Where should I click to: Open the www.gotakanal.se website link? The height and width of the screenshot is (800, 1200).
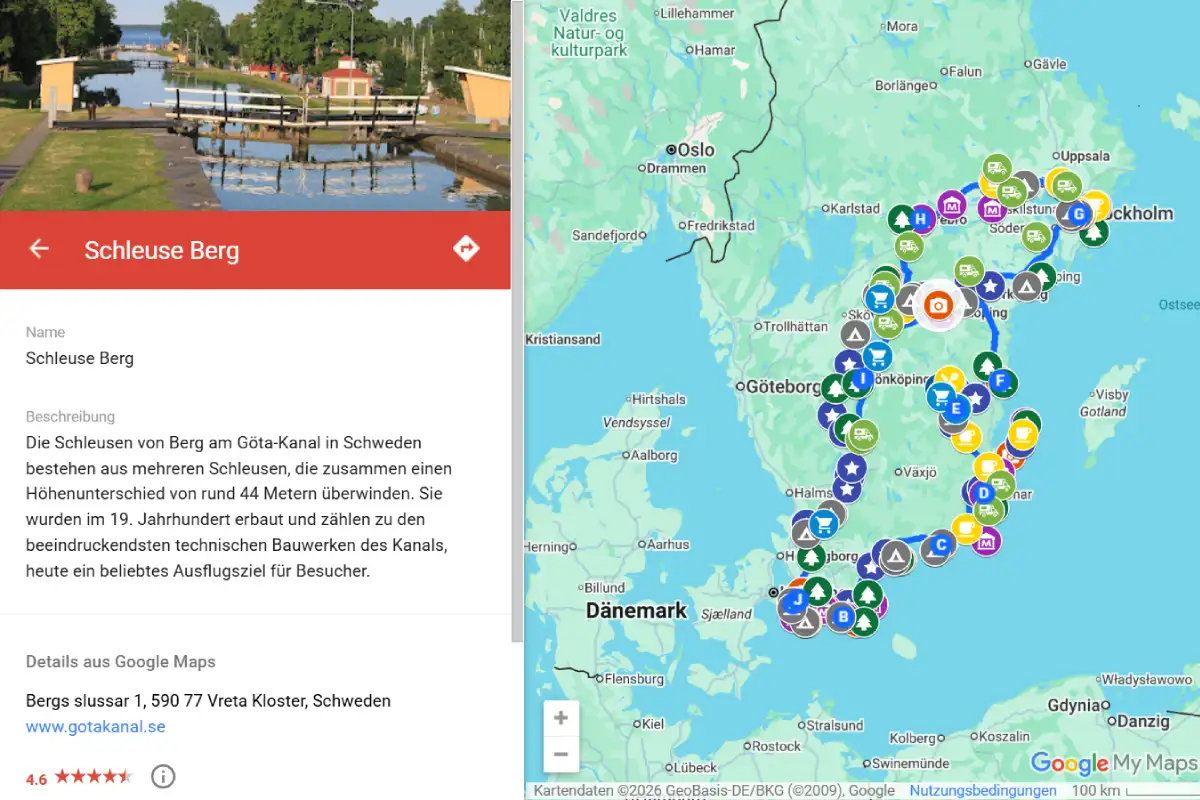(96, 727)
